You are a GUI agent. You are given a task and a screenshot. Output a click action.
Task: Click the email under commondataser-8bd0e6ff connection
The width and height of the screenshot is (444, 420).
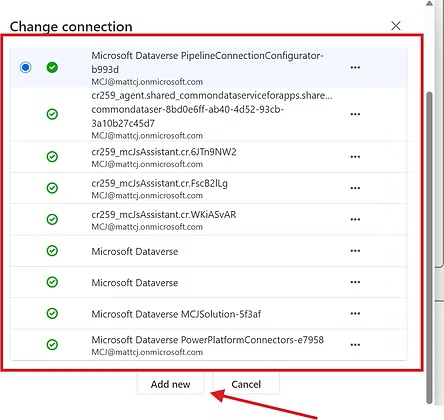pyautogui.click(x=147, y=136)
